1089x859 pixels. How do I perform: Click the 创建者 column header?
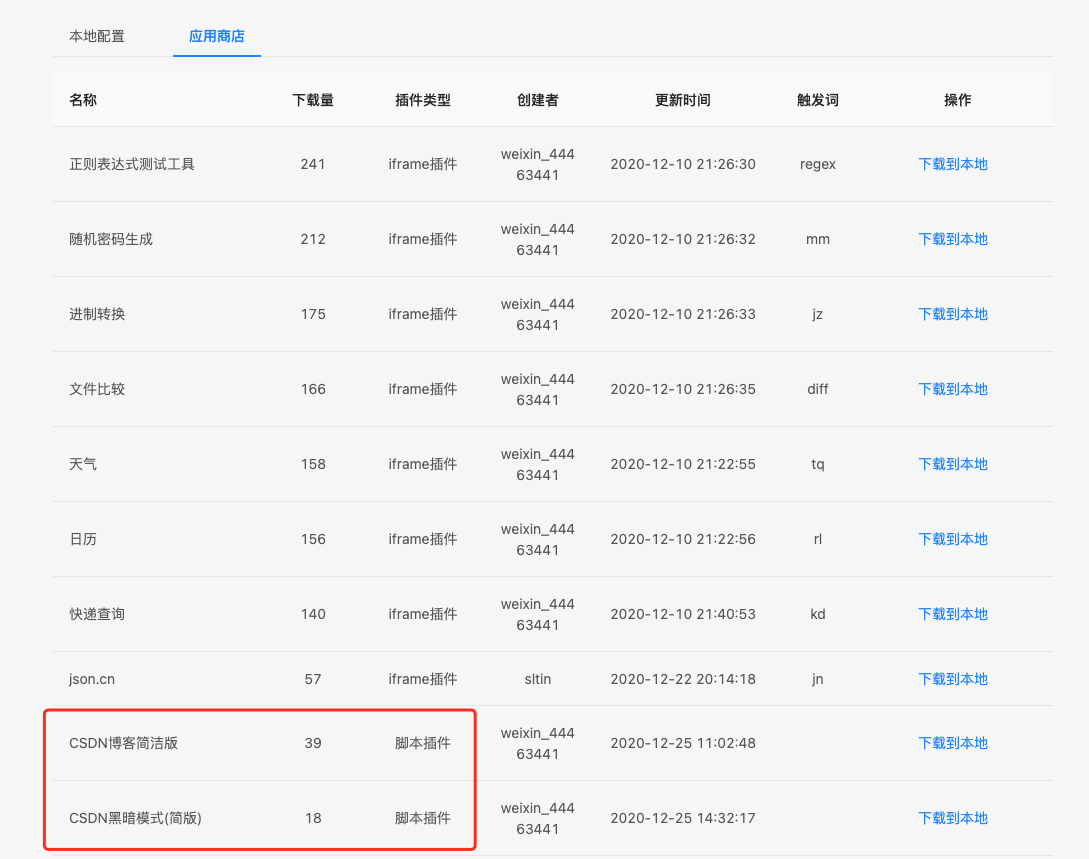click(x=538, y=100)
